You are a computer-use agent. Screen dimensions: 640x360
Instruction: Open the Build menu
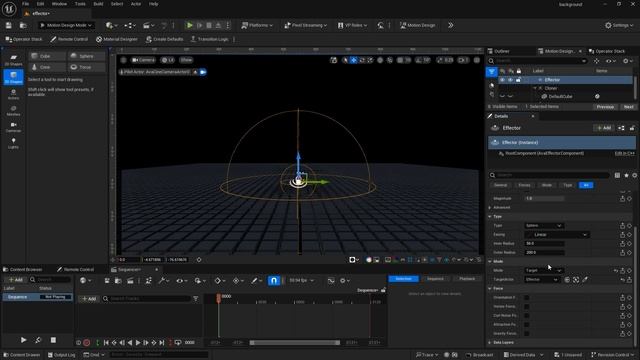click(x=98, y=4)
